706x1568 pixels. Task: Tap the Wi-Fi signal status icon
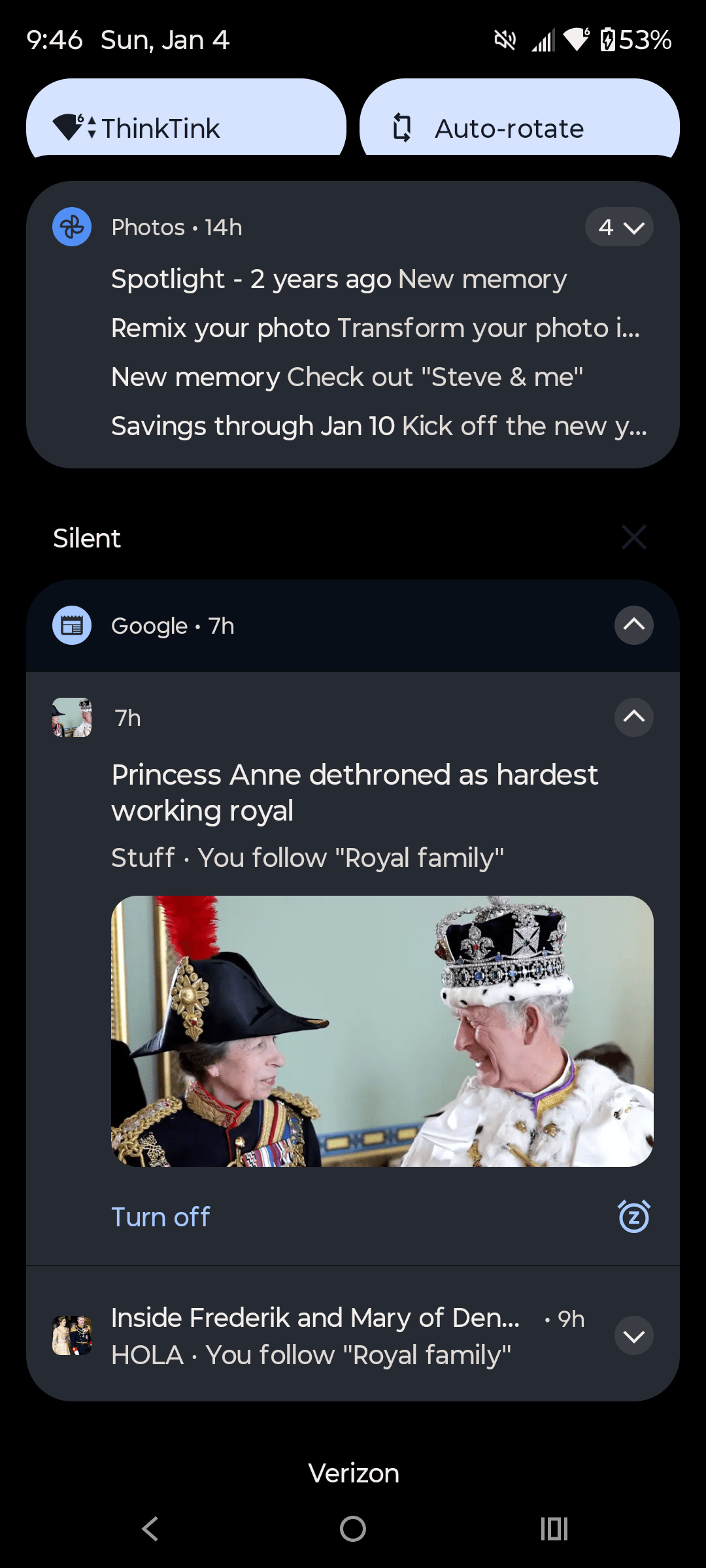(x=577, y=40)
